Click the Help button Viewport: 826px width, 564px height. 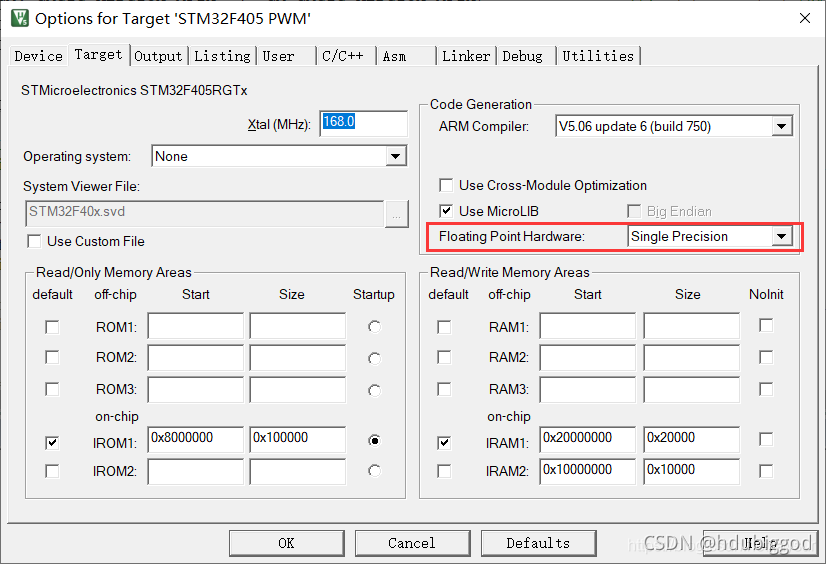coord(760,543)
